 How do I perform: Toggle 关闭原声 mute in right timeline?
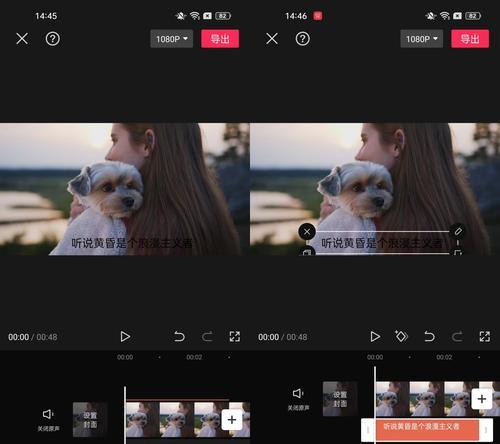click(x=298, y=399)
